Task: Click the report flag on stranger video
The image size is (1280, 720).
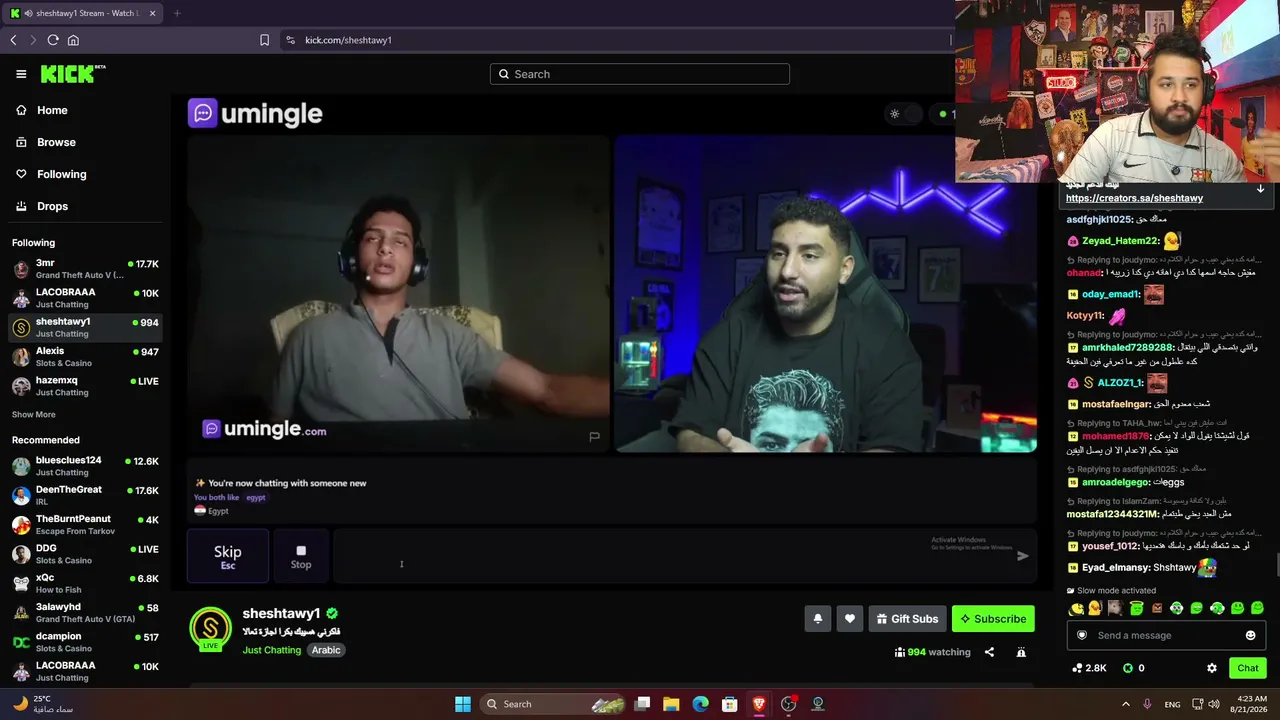Action: [594, 436]
